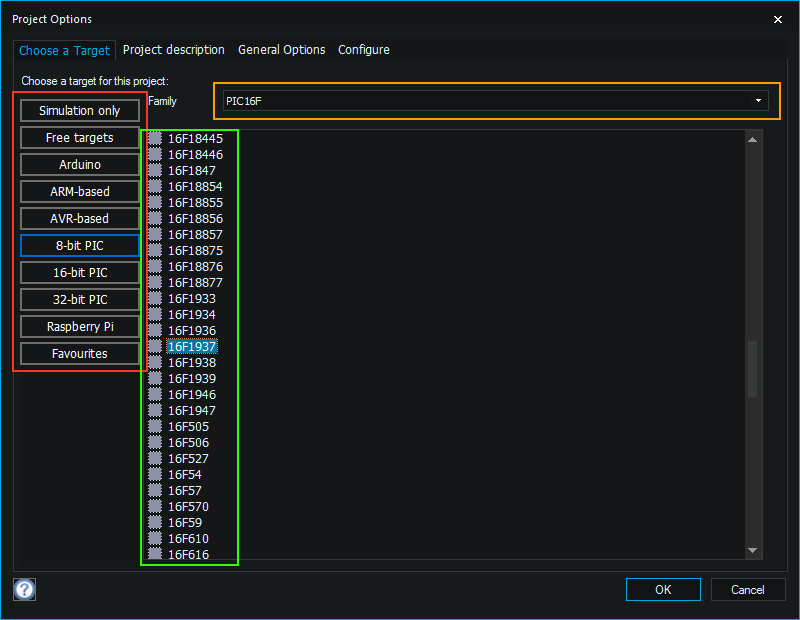Click the chip icon beside 16F1934

(x=155, y=314)
